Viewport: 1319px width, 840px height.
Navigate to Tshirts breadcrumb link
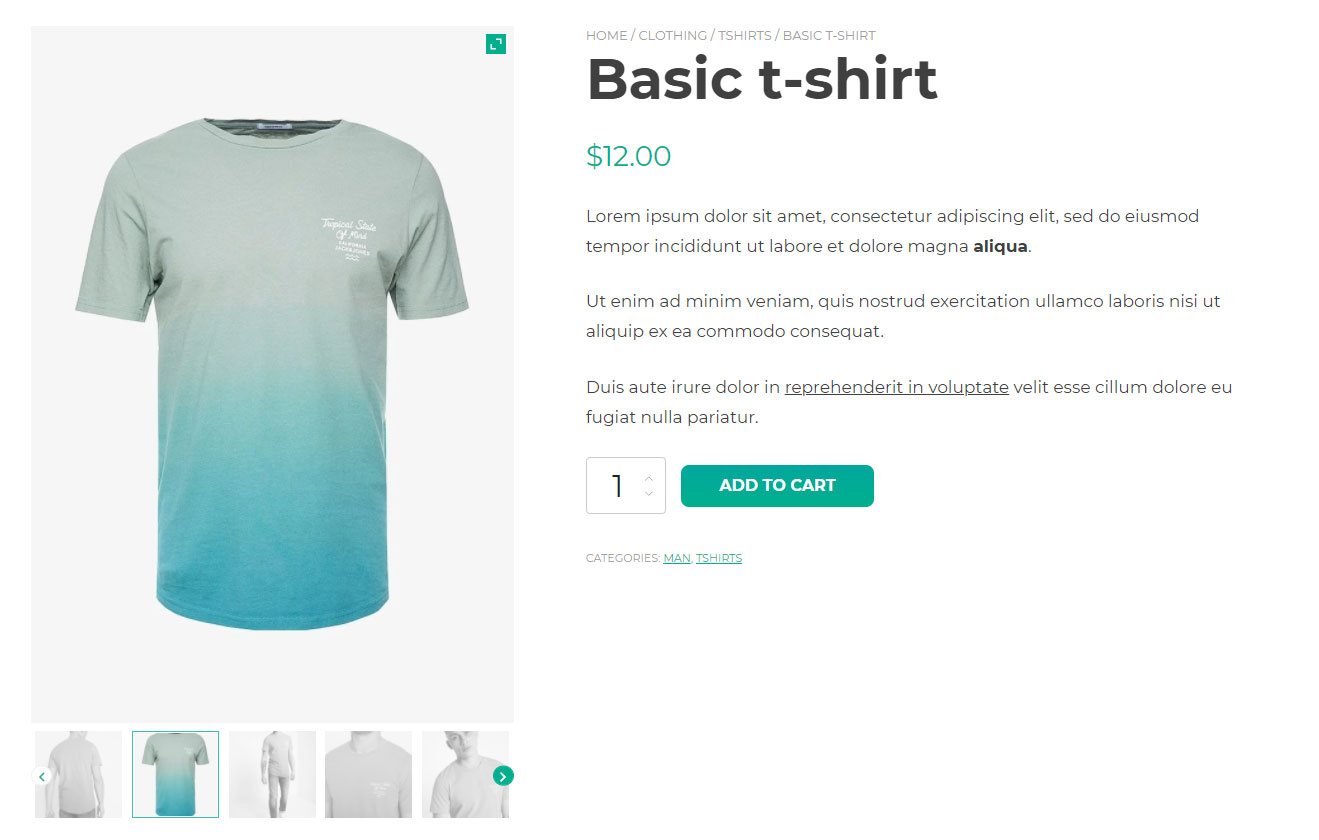click(745, 35)
